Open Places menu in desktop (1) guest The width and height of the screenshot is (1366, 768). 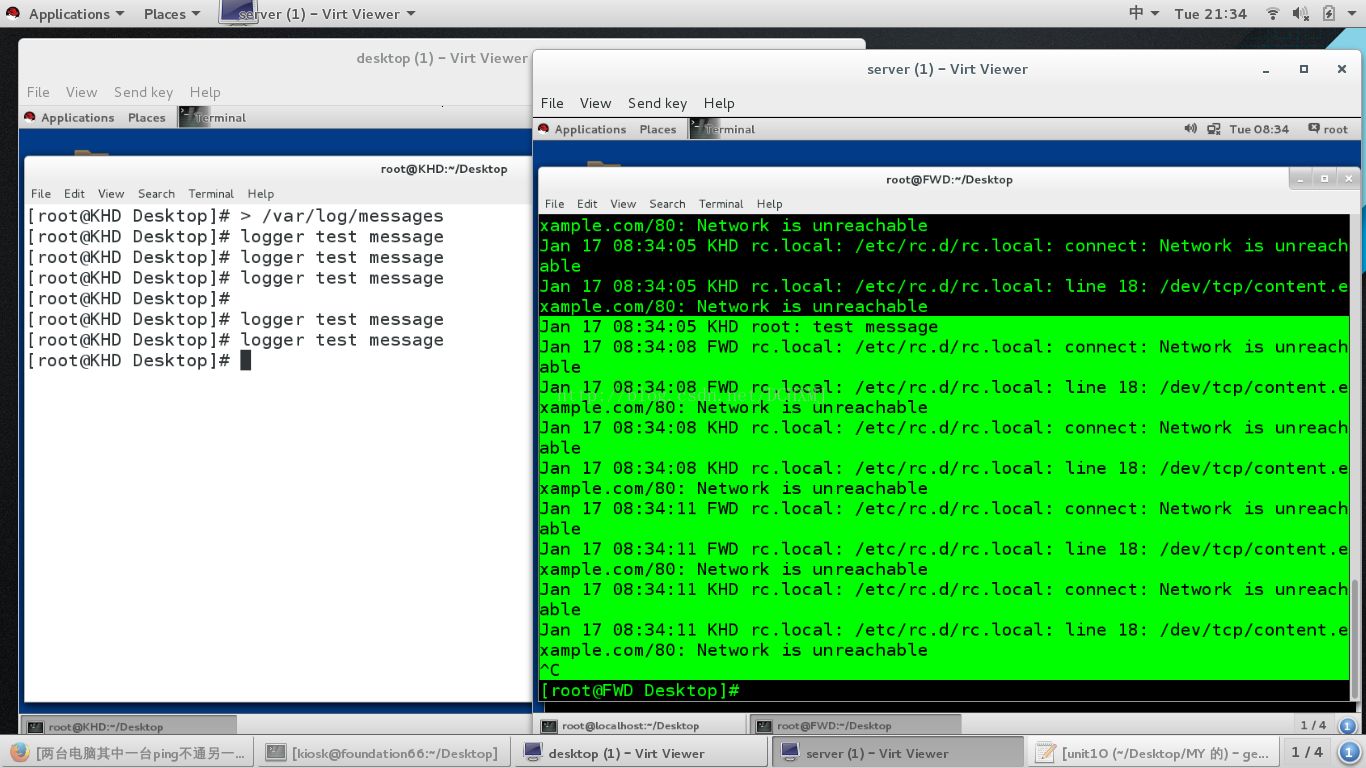click(146, 117)
